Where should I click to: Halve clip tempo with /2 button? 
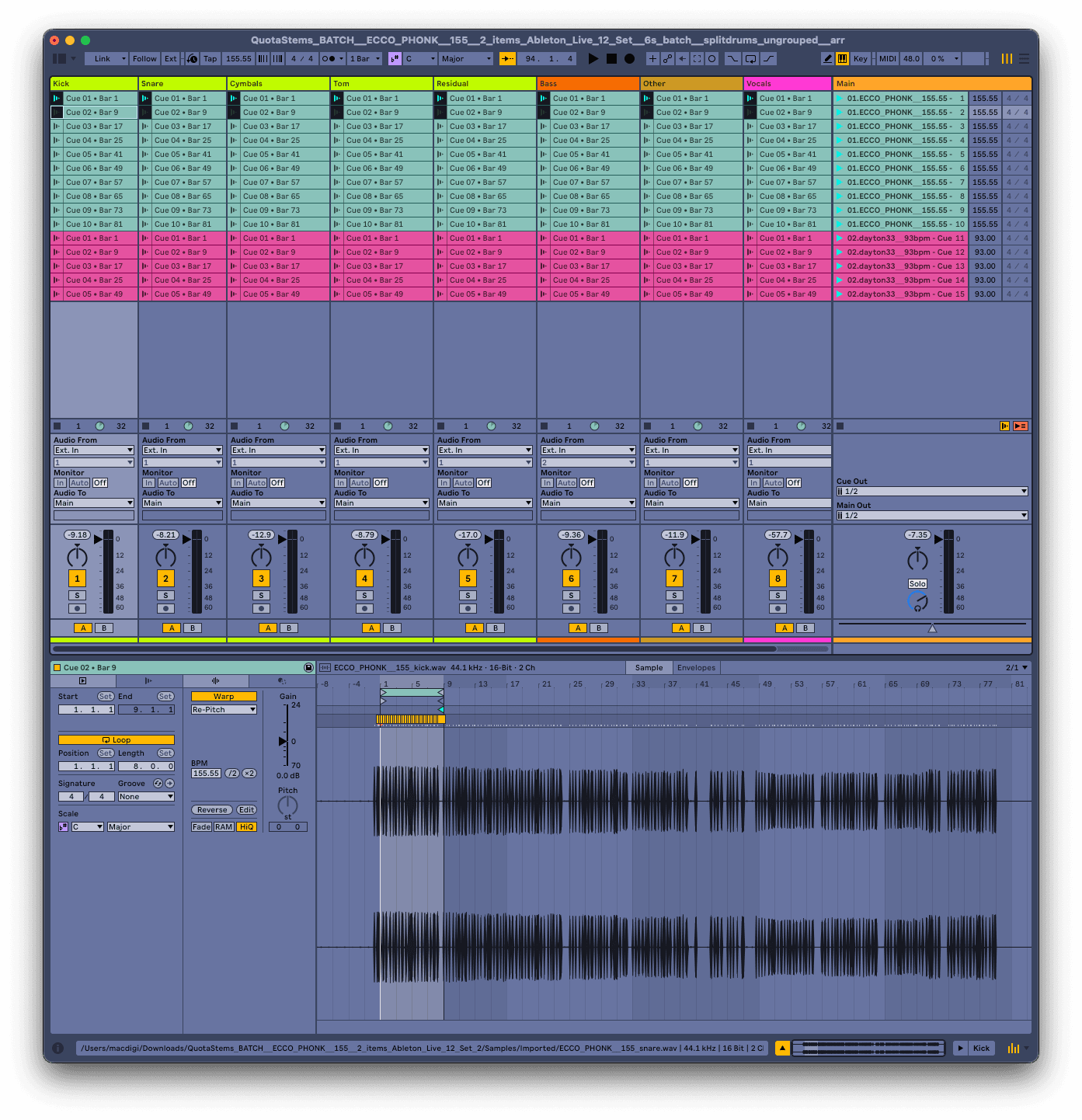(x=231, y=774)
